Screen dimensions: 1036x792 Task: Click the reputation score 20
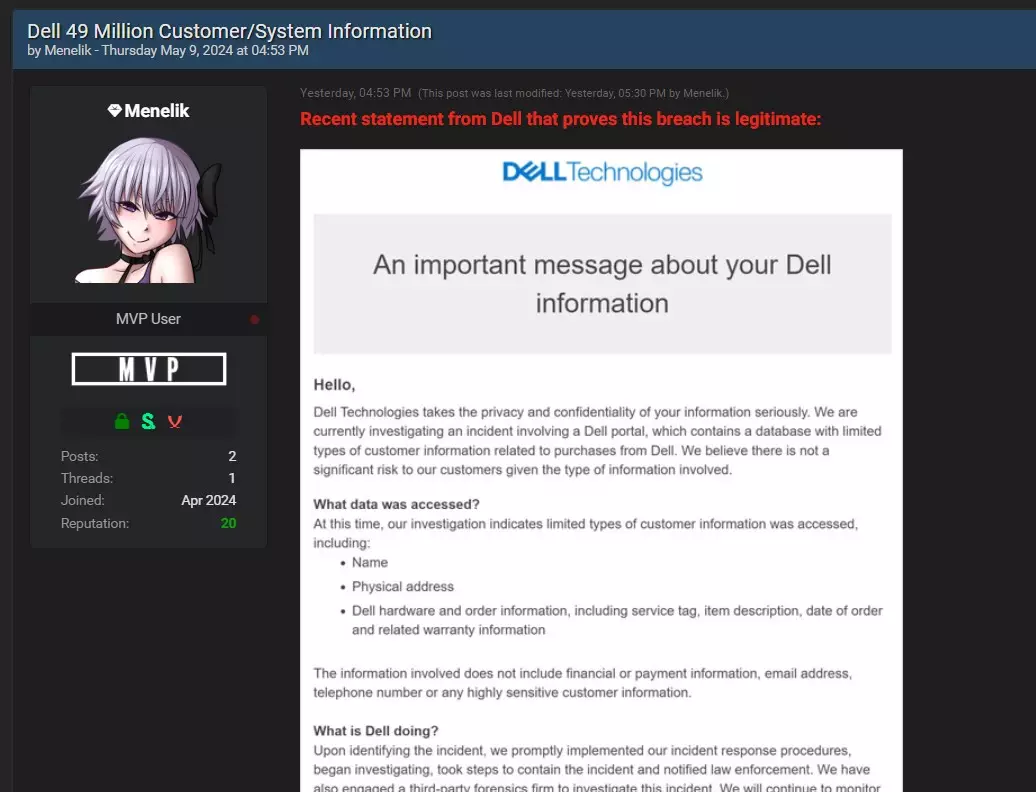pos(228,523)
